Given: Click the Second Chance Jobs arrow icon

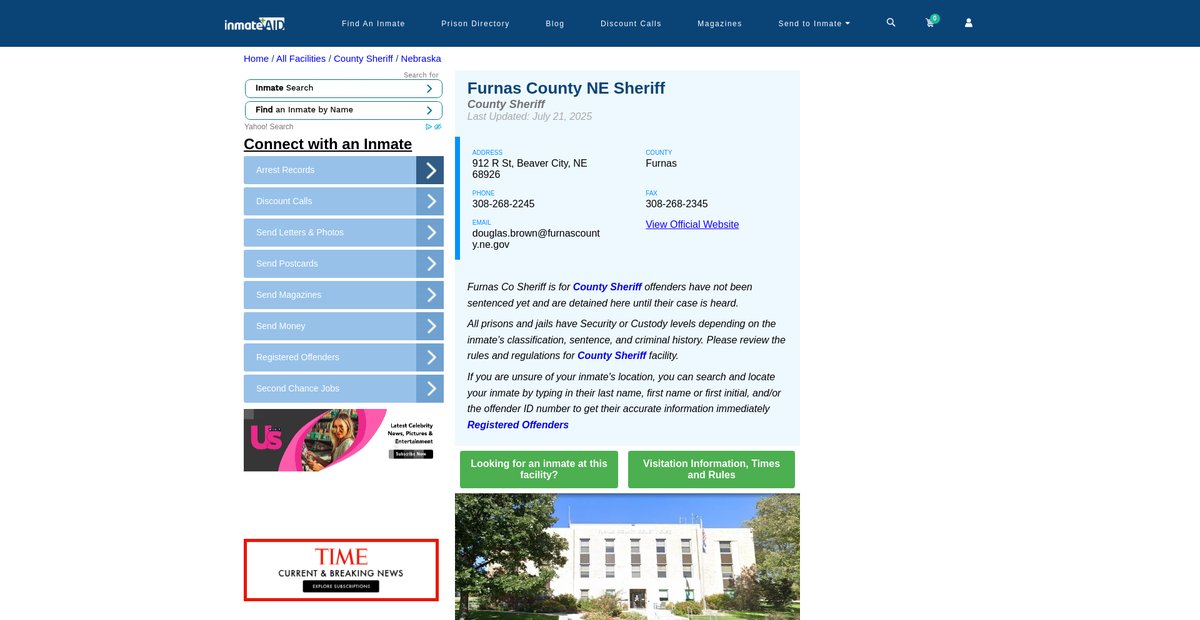Looking at the screenshot, I should click(x=430, y=388).
